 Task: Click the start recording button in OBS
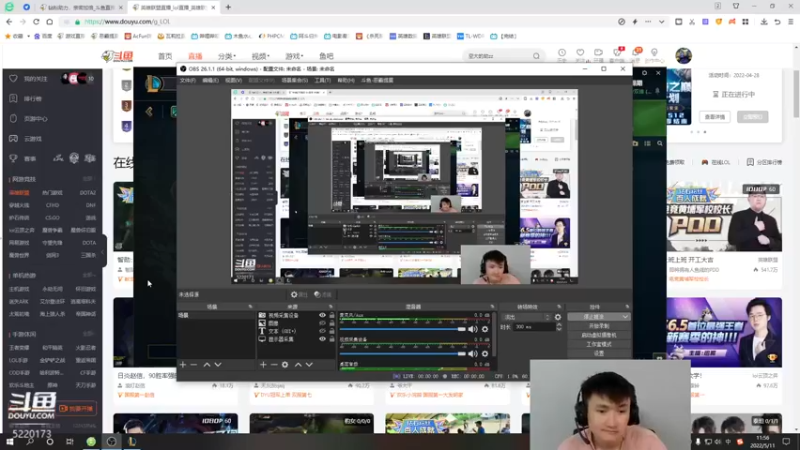pyautogui.click(x=598, y=326)
